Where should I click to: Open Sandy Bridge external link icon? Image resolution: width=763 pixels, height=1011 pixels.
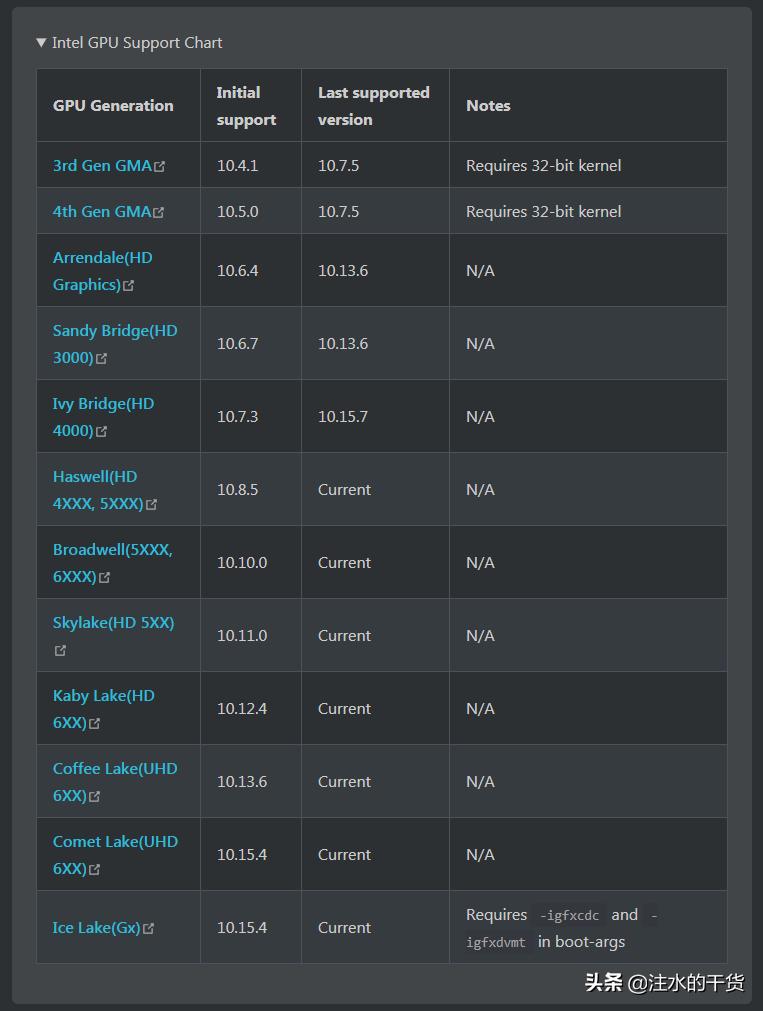point(105,356)
